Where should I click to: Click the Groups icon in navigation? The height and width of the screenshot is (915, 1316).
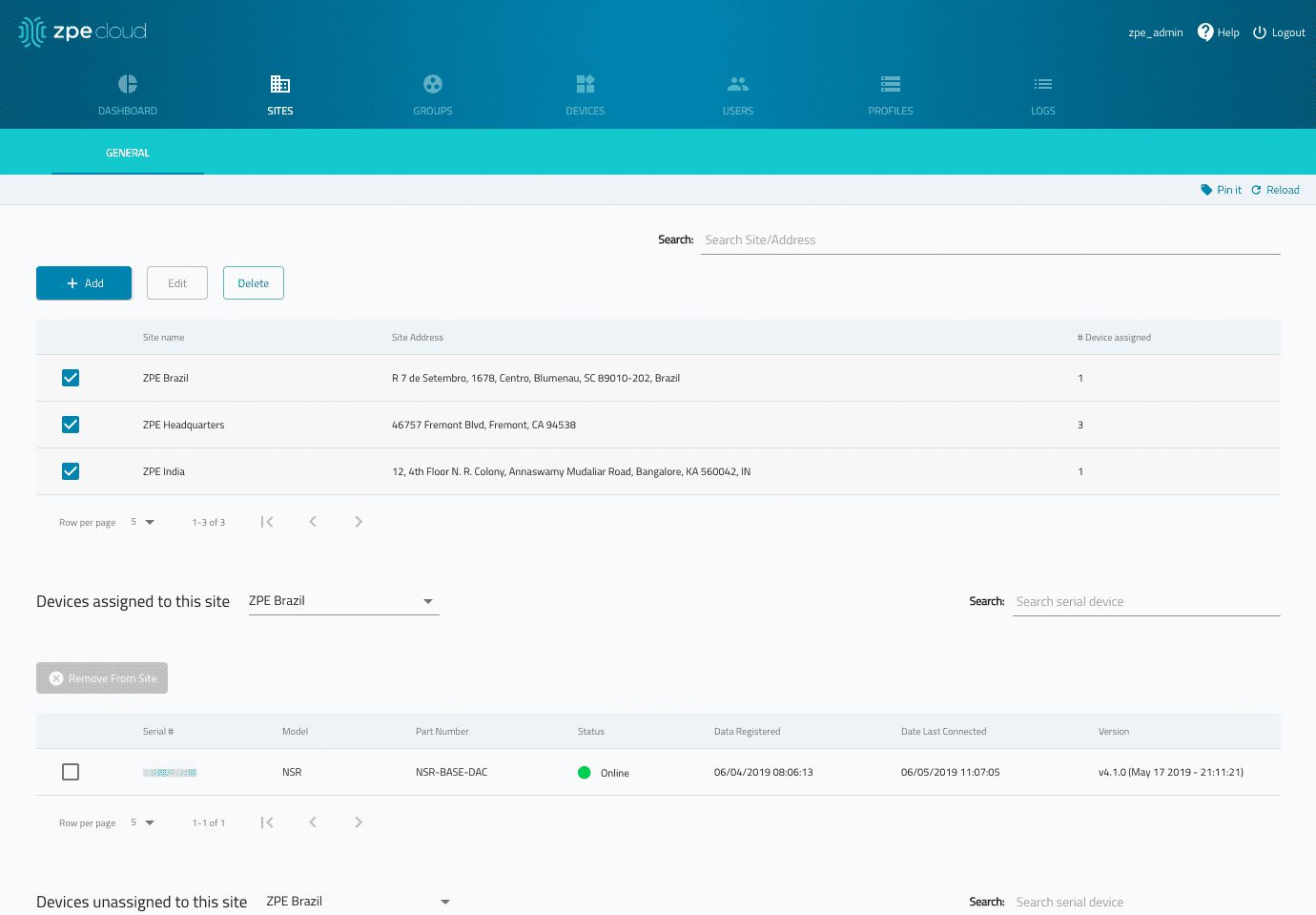433,84
